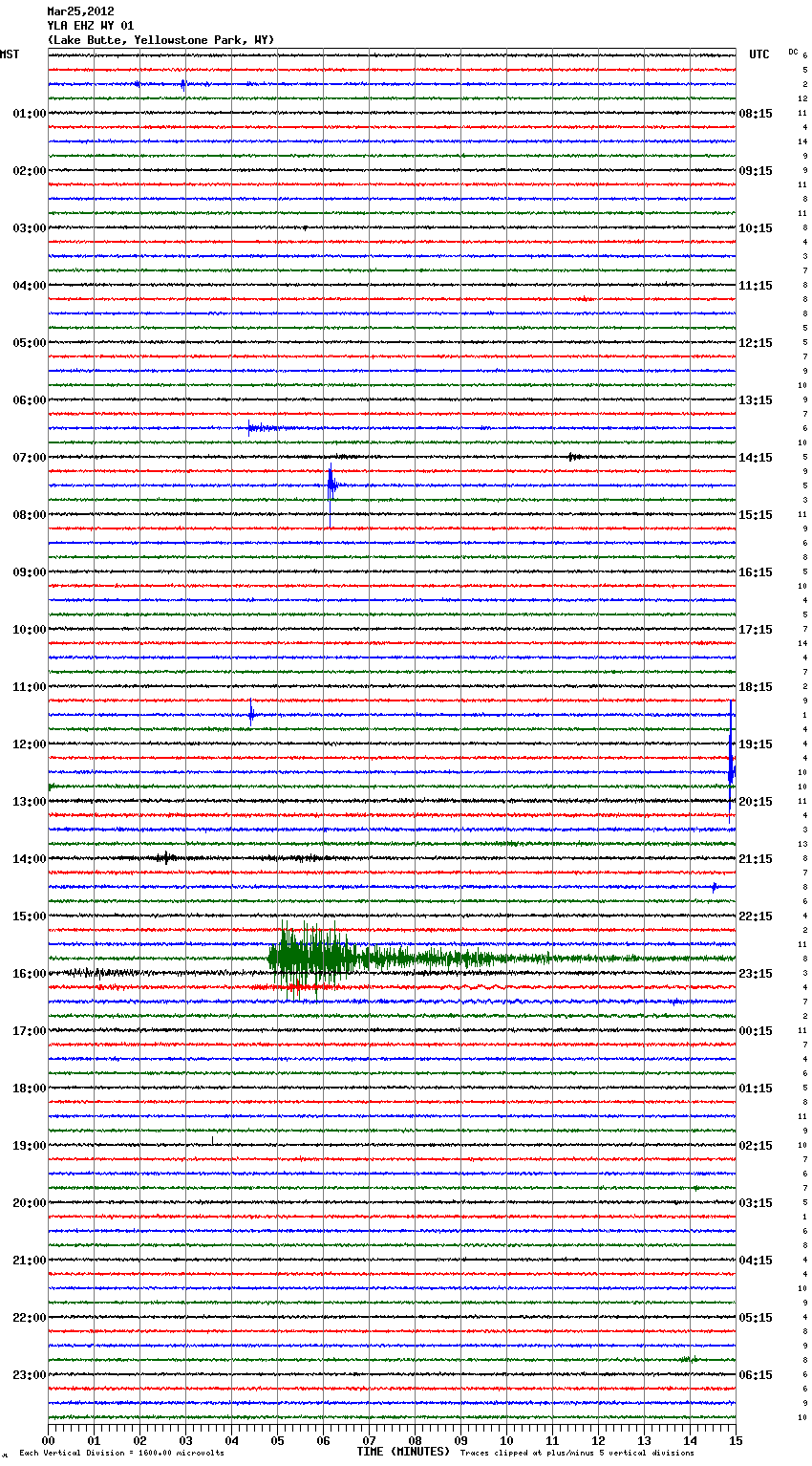This screenshot has width=812, height=1466.
Task: Click the Lake Butte, Yellowstone Park location text
Action: 160,40
